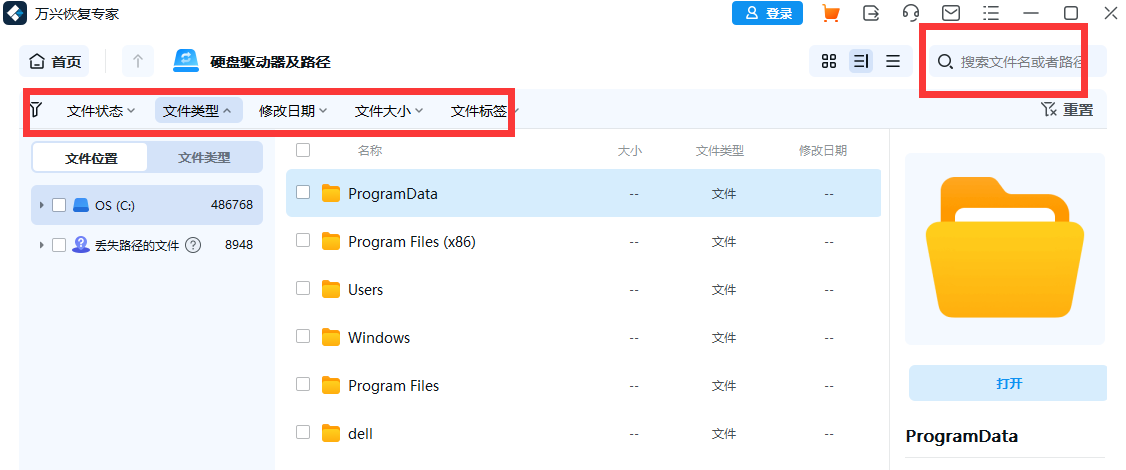
Task: Open the 文件状态 filter dropdown
Action: pos(101,111)
